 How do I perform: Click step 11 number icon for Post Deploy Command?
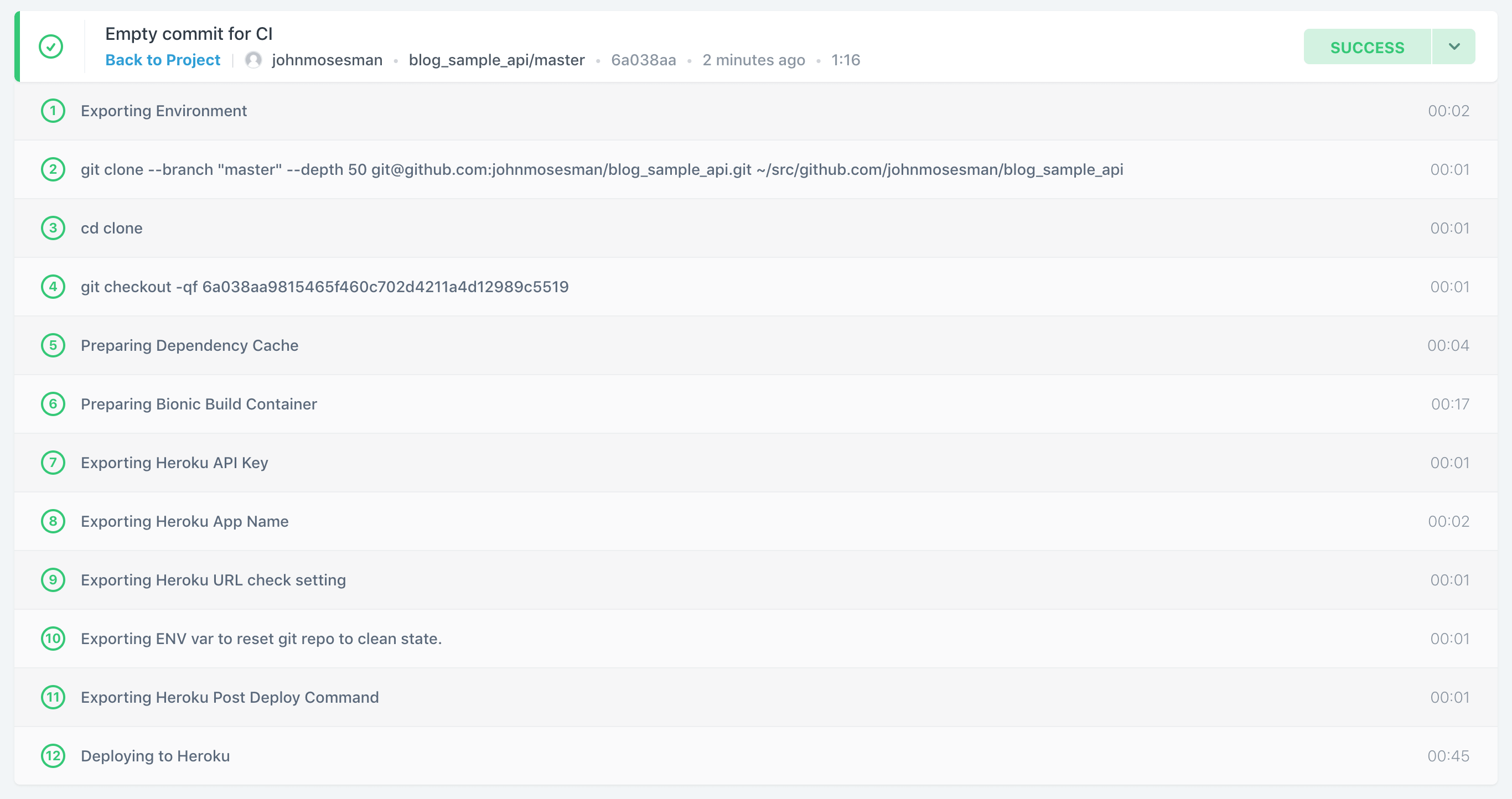click(53, 698)
